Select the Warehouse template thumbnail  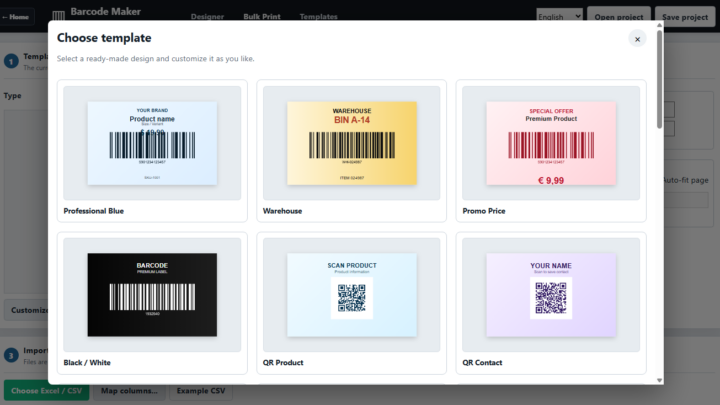coord(351,143)
